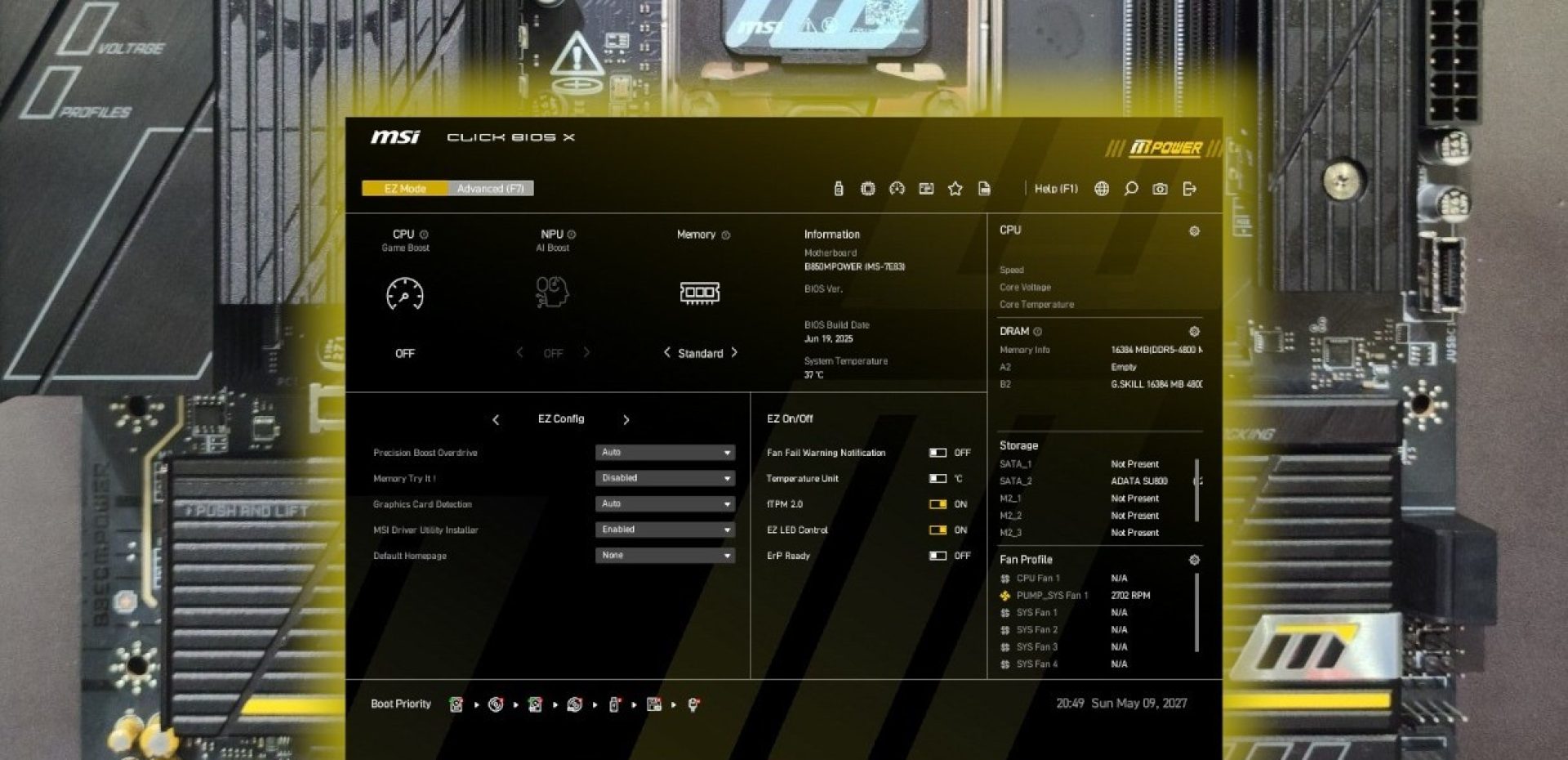Click the Memory module icon

[700, 293]
